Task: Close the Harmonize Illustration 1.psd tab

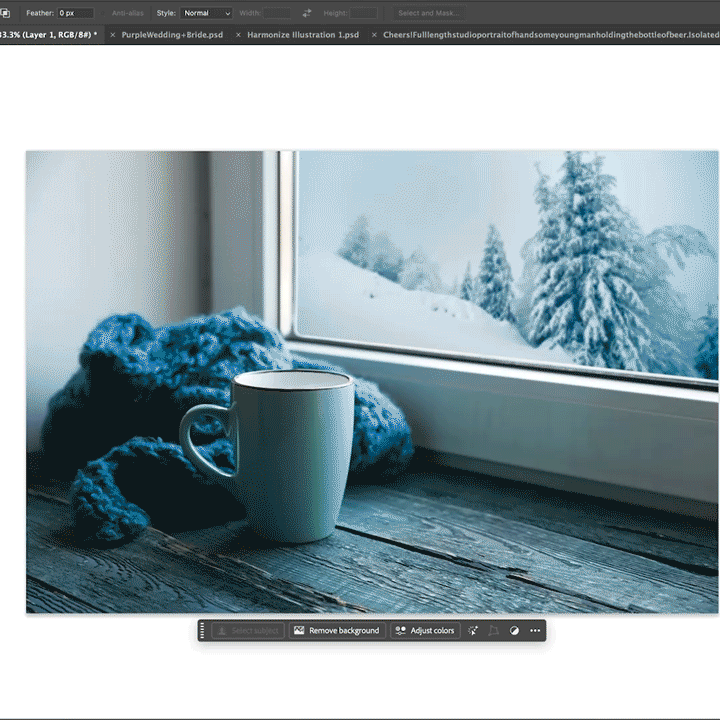Action: click(238, 35)
